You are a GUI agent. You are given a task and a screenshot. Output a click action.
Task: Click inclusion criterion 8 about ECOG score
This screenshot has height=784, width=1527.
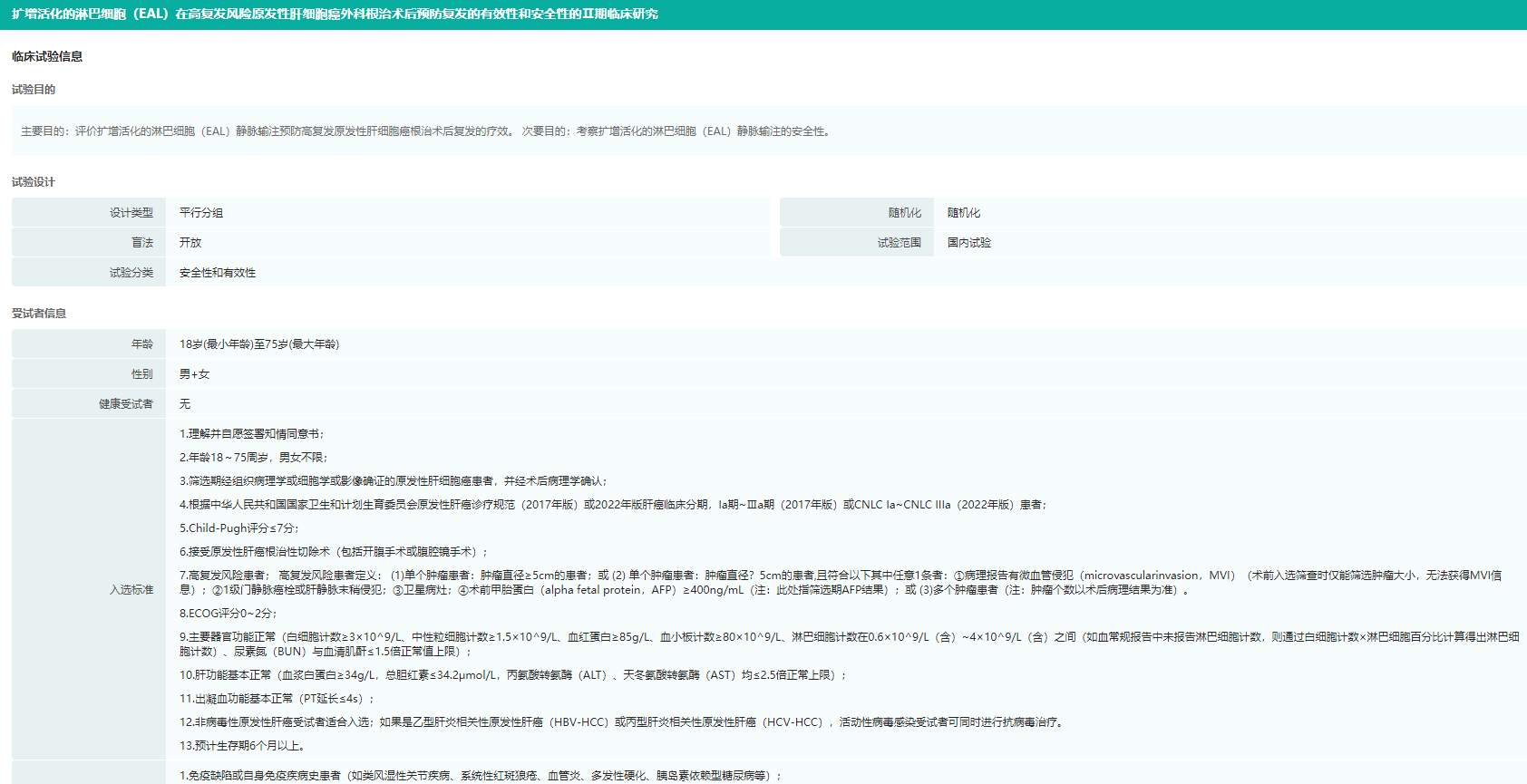click(x=228, y=614)
